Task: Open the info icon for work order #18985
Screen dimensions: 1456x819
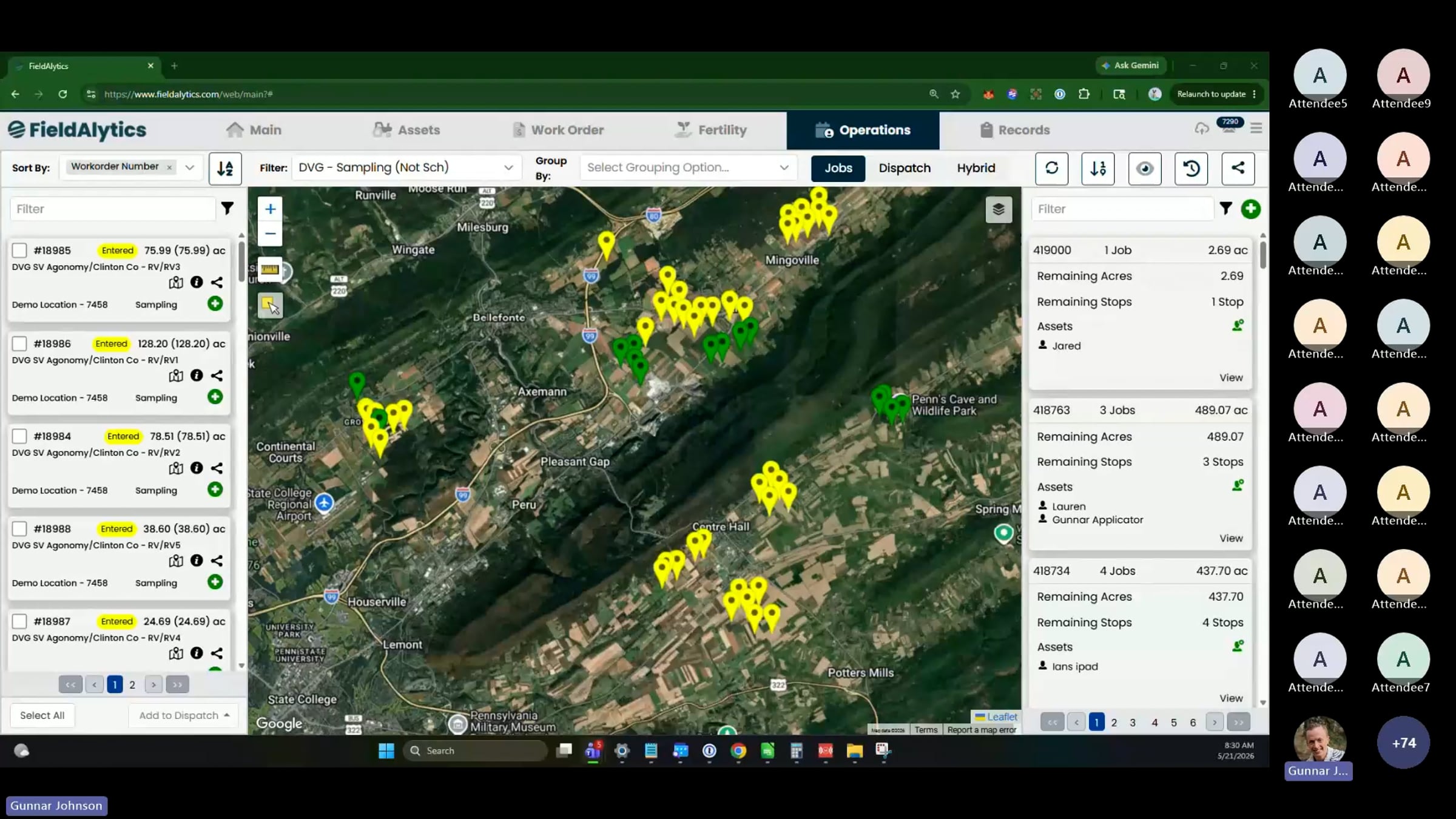Action: click(197, 282)
